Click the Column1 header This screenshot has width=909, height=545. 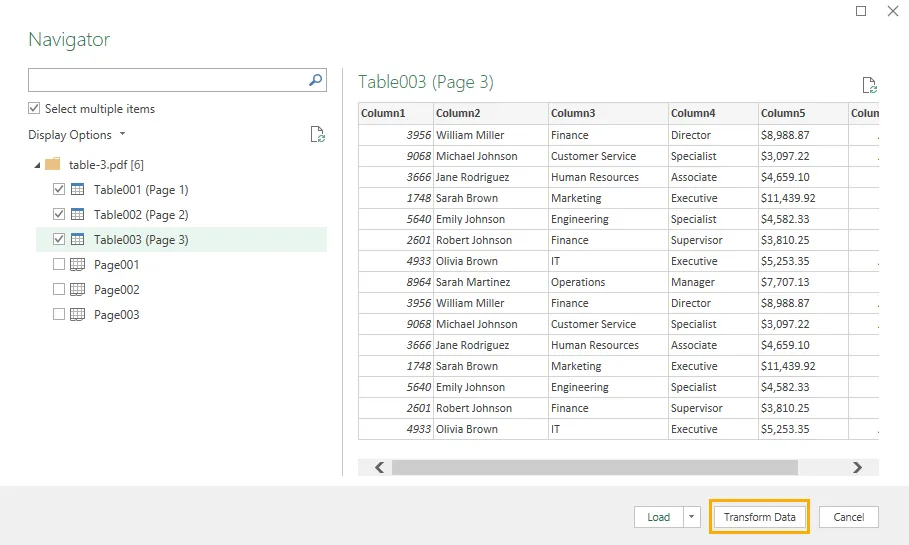(x=396, y=113)
